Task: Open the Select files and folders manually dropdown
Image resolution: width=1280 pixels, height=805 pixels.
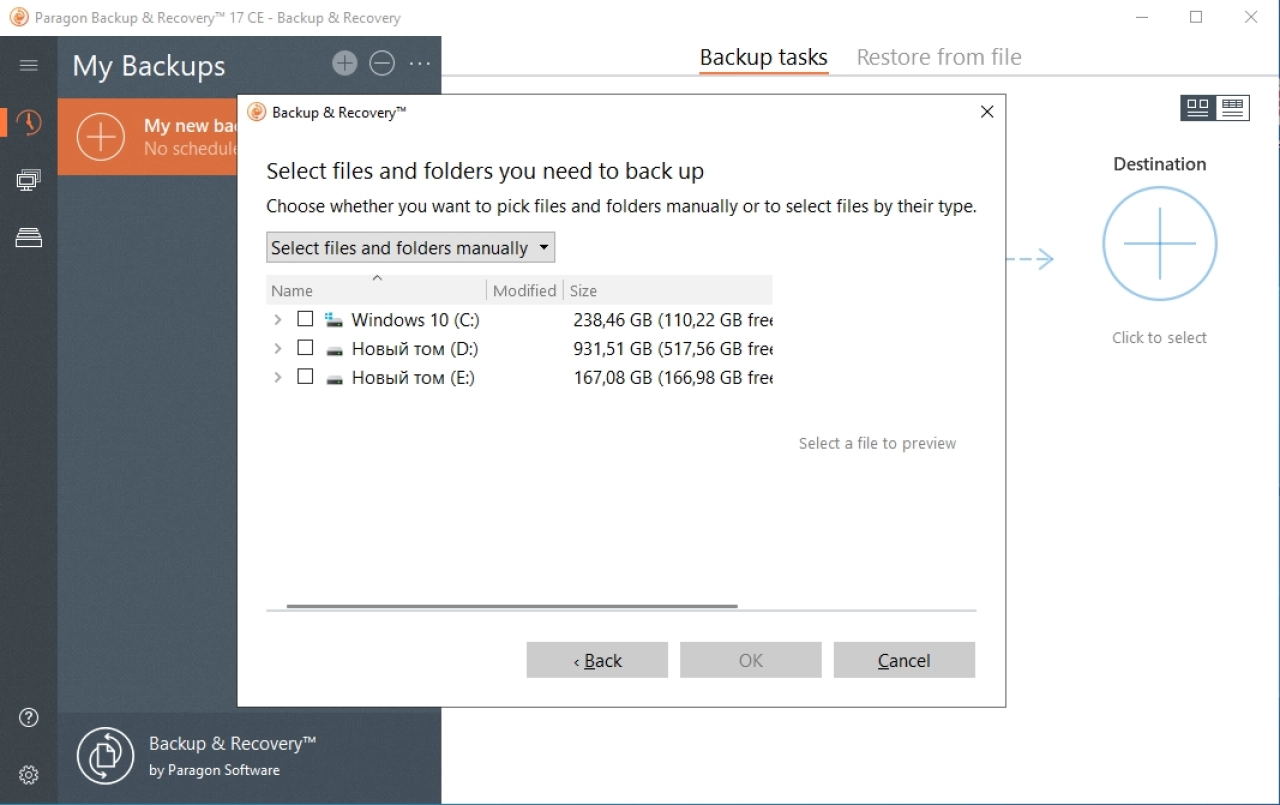Action: coord(411,248)
